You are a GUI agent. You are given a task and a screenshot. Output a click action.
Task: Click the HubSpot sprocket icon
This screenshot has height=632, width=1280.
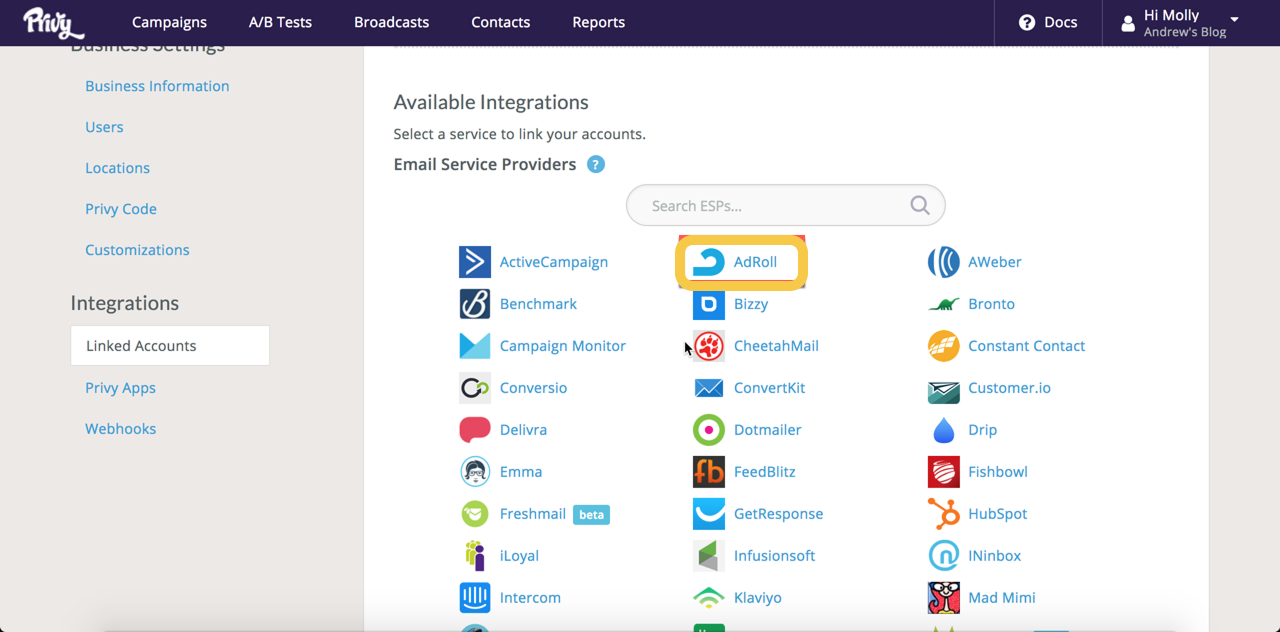[x=943, y=514]
